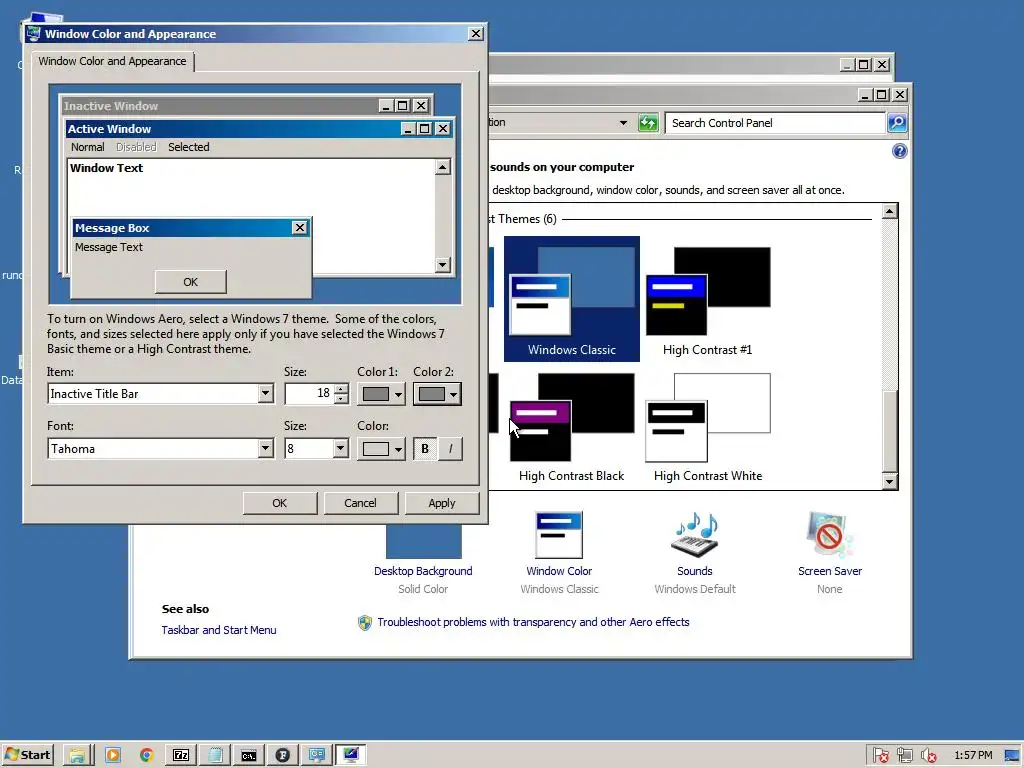Open Troubleshoot problems with transparency link
1024x768 pixels.
coord(533,622)
